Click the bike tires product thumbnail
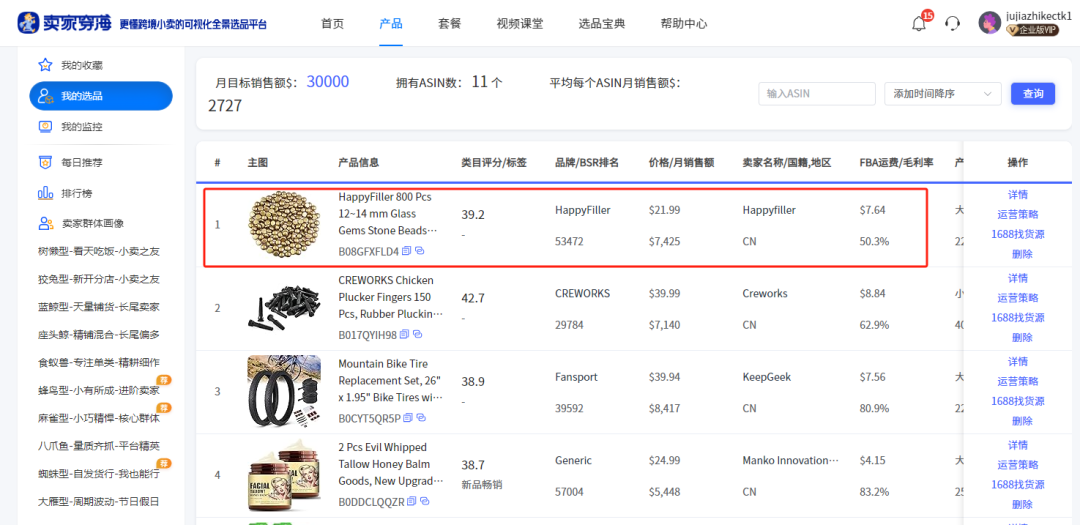Viewport: 1080px width, 525px height. [284, 391]
